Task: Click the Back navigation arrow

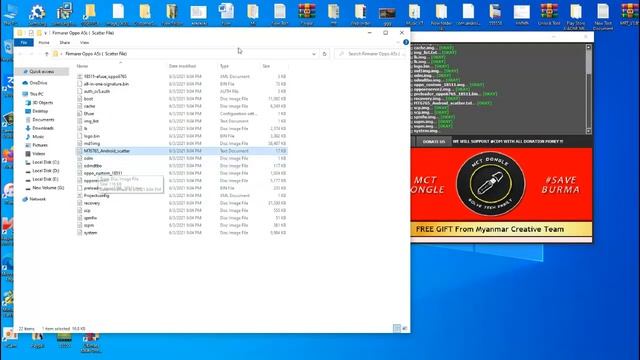Action: pos(20,54)
